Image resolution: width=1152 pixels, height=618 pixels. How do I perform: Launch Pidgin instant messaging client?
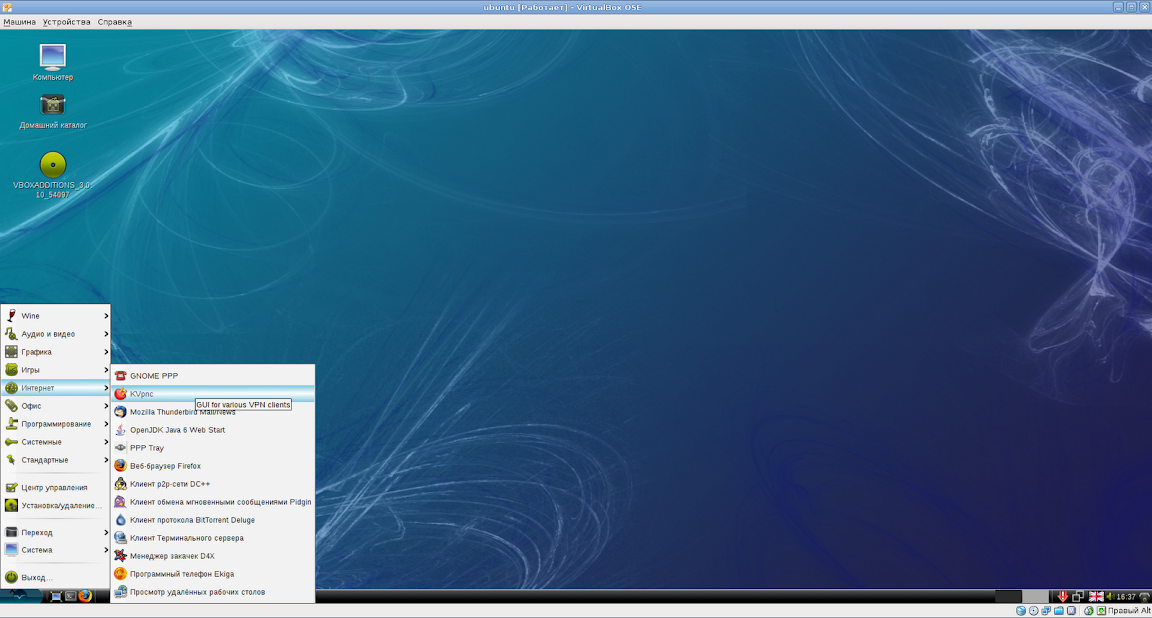coord(213,502)
